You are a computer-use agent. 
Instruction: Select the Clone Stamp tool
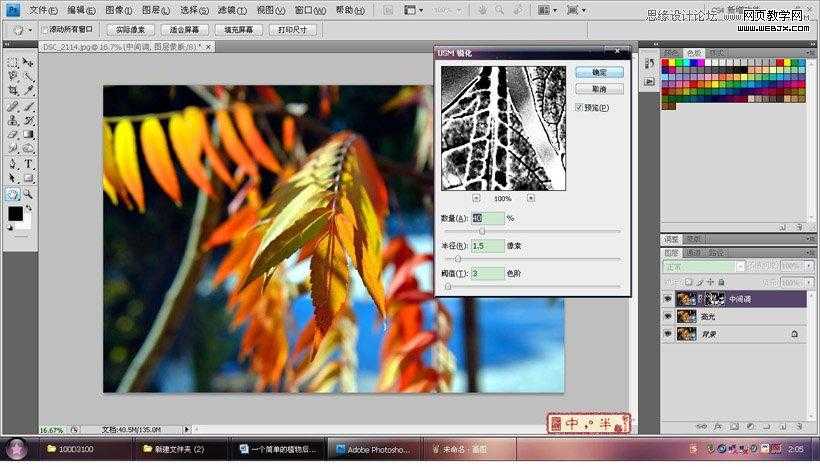(x=13, y=120)
